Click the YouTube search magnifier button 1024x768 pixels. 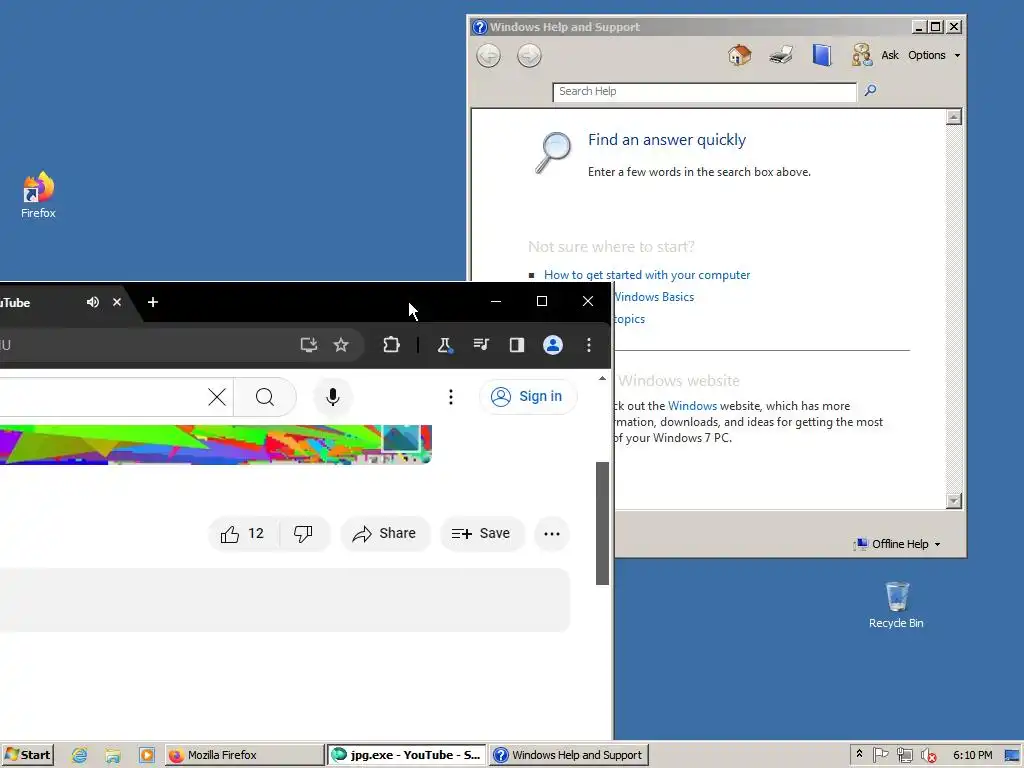[x=264, y=396]
